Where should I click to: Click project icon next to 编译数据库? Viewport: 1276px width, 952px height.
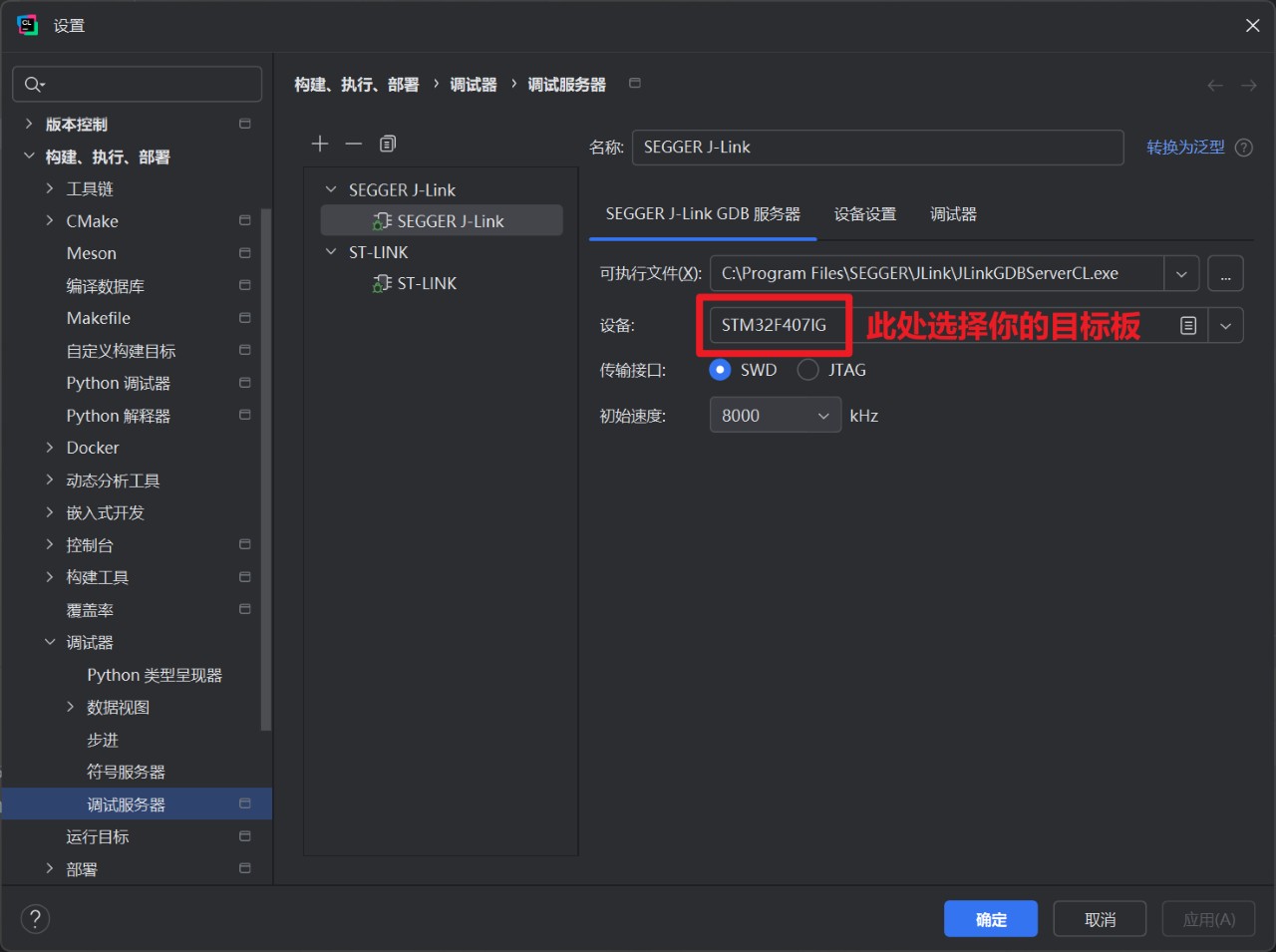(245, 285)
